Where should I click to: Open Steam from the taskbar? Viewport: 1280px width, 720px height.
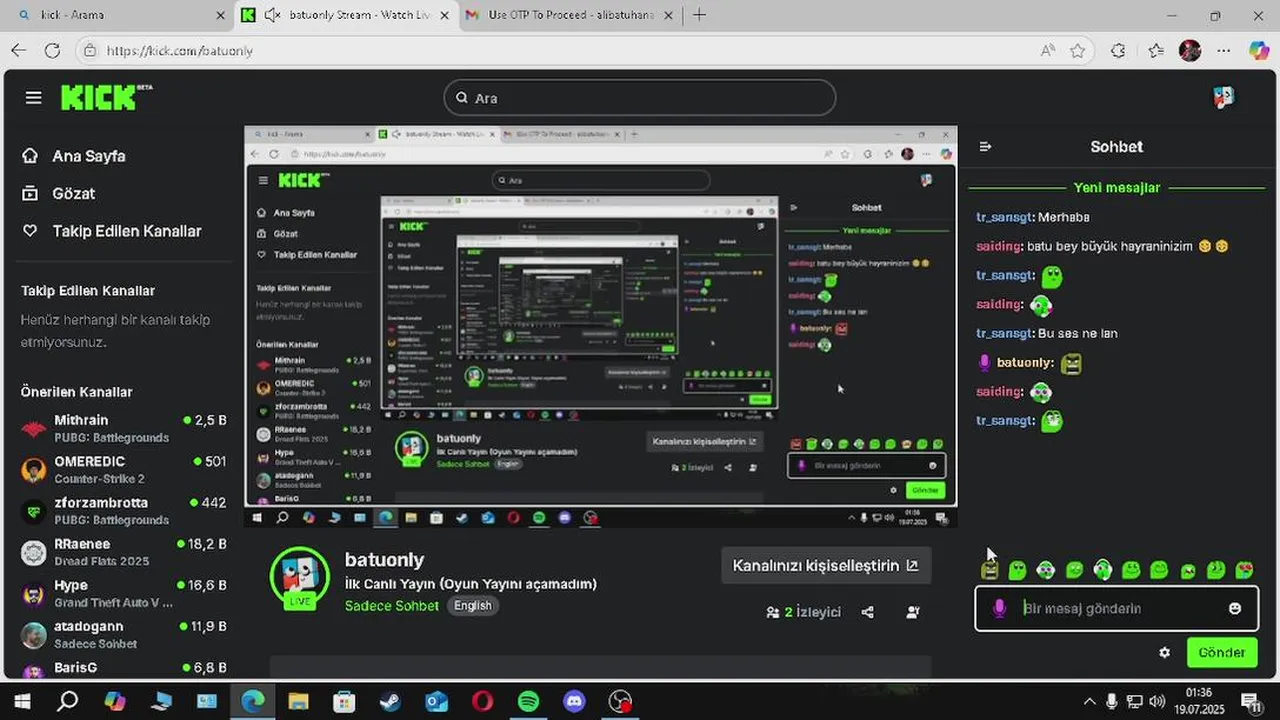tap(390, 702)
